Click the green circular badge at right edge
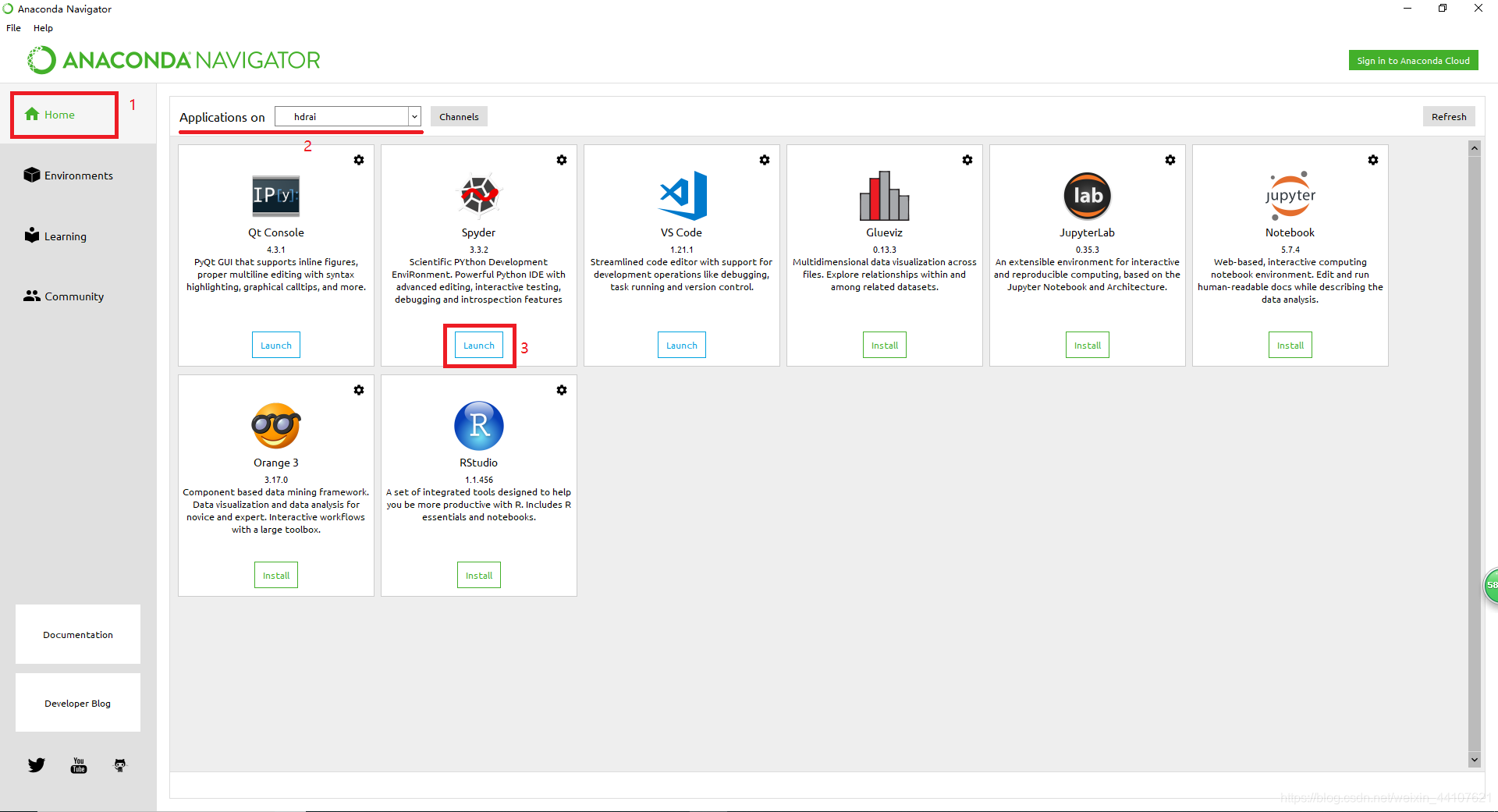The height and width of the screenshot is (812, 1498). point(1491,585)
